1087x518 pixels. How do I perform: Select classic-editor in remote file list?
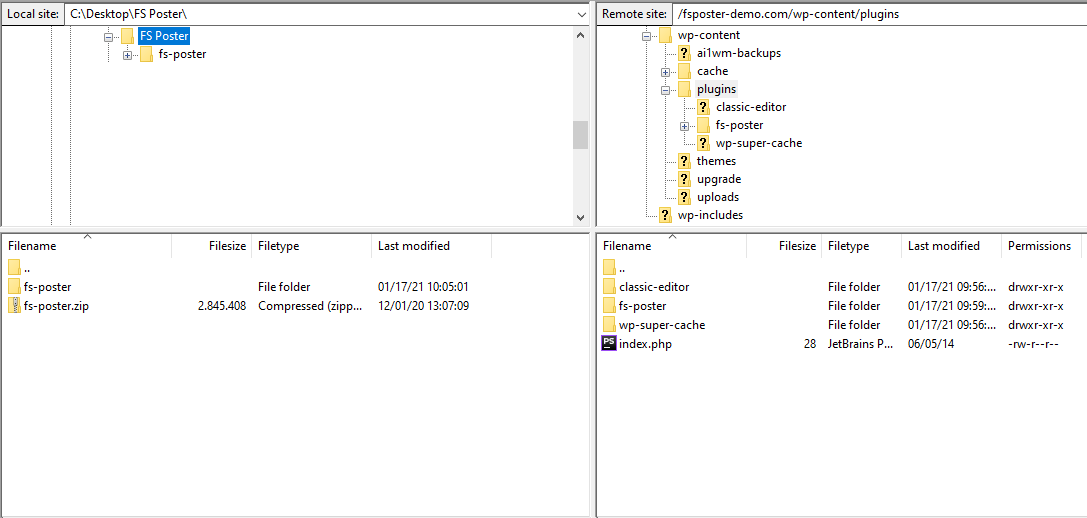[654, 286]
